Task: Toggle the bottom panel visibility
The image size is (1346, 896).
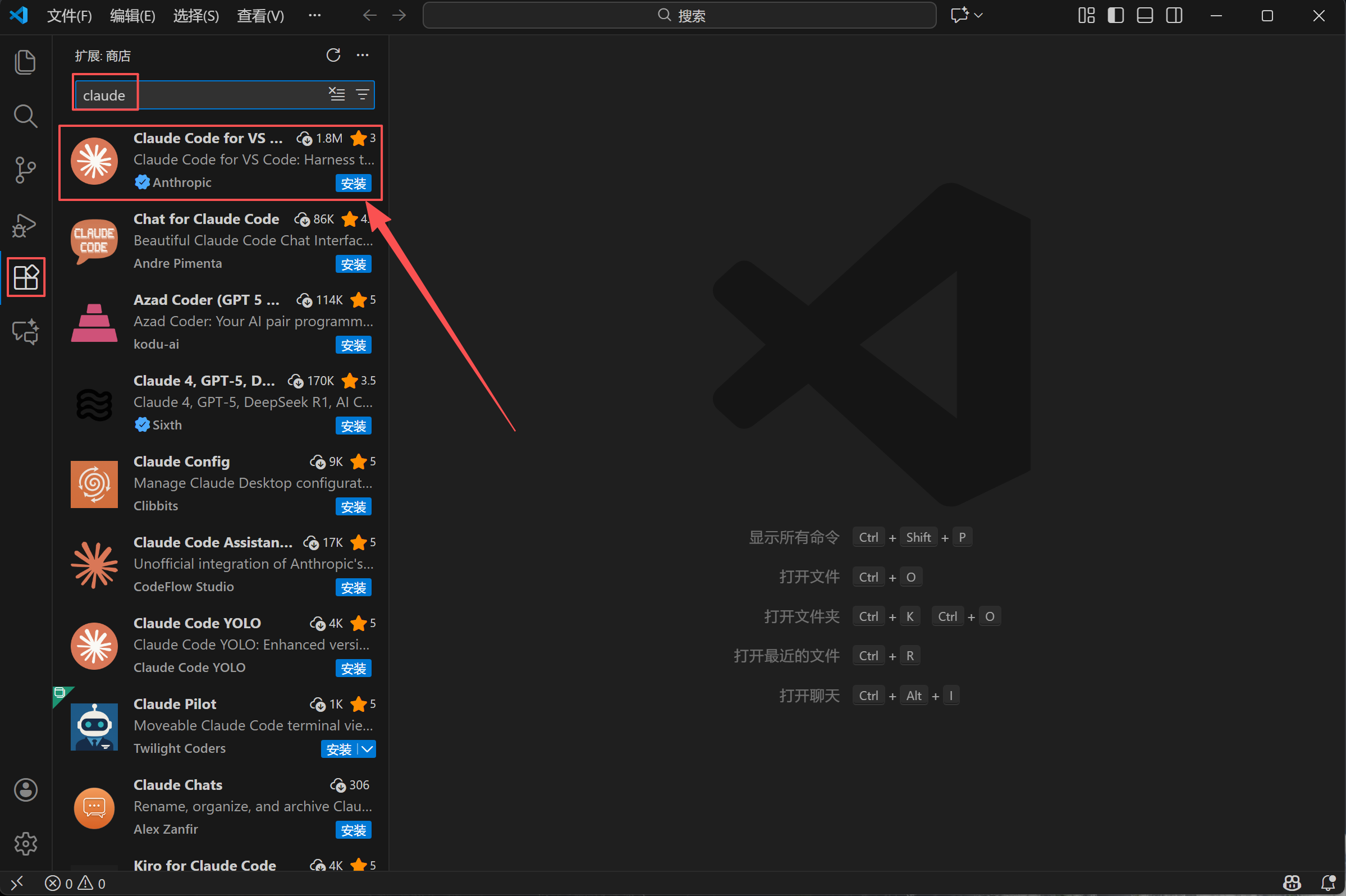Action: tap(1145, 15)
